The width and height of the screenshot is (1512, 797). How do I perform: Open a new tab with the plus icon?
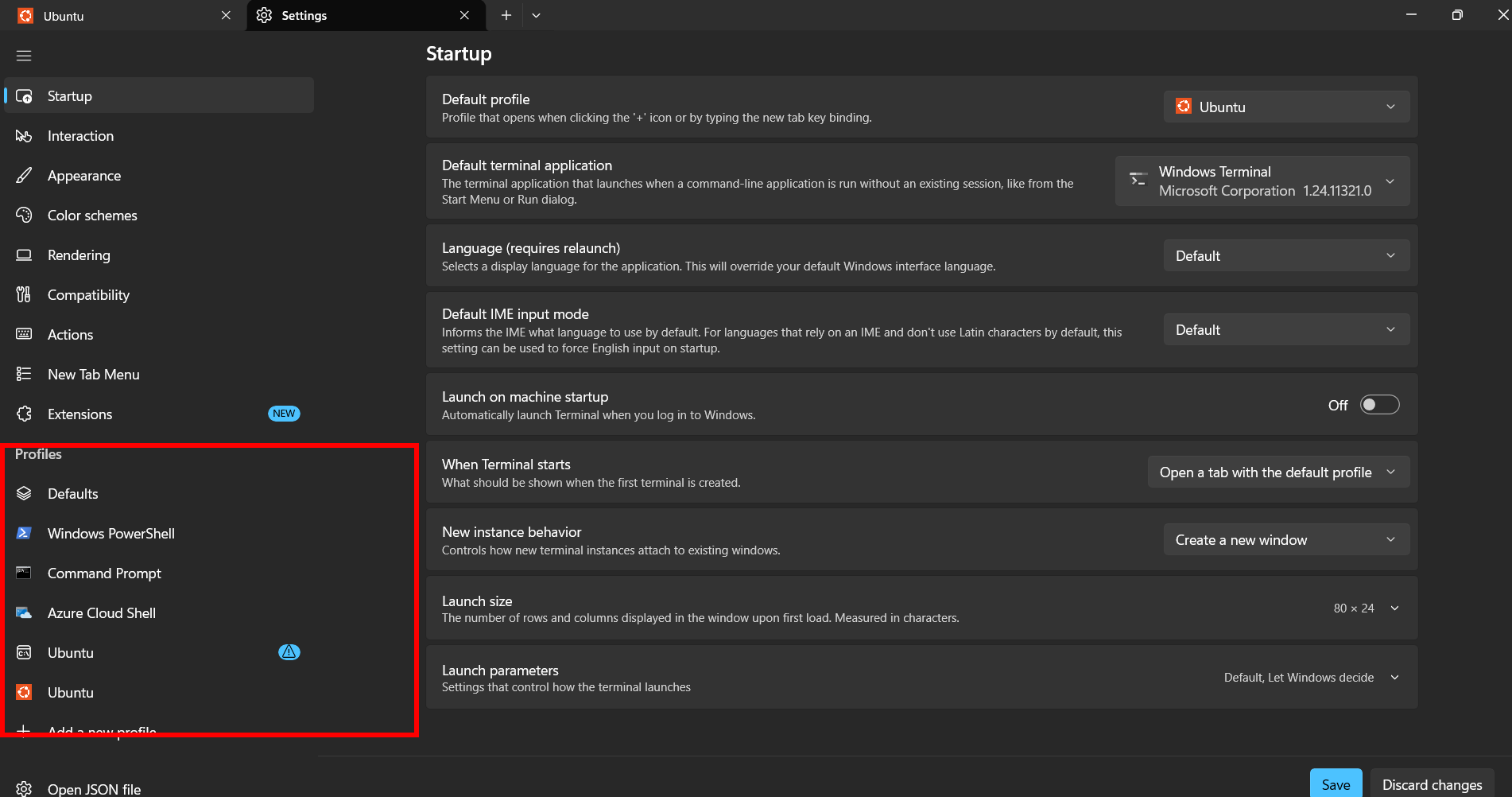(x=506, y=15)
